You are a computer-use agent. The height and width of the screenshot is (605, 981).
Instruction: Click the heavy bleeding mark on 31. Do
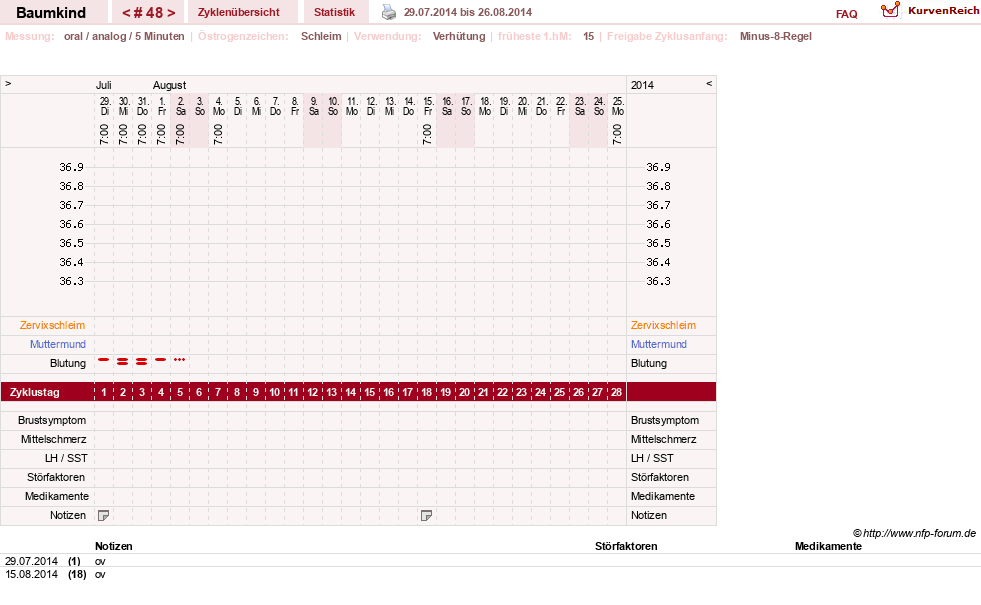(x=141, y=362)
